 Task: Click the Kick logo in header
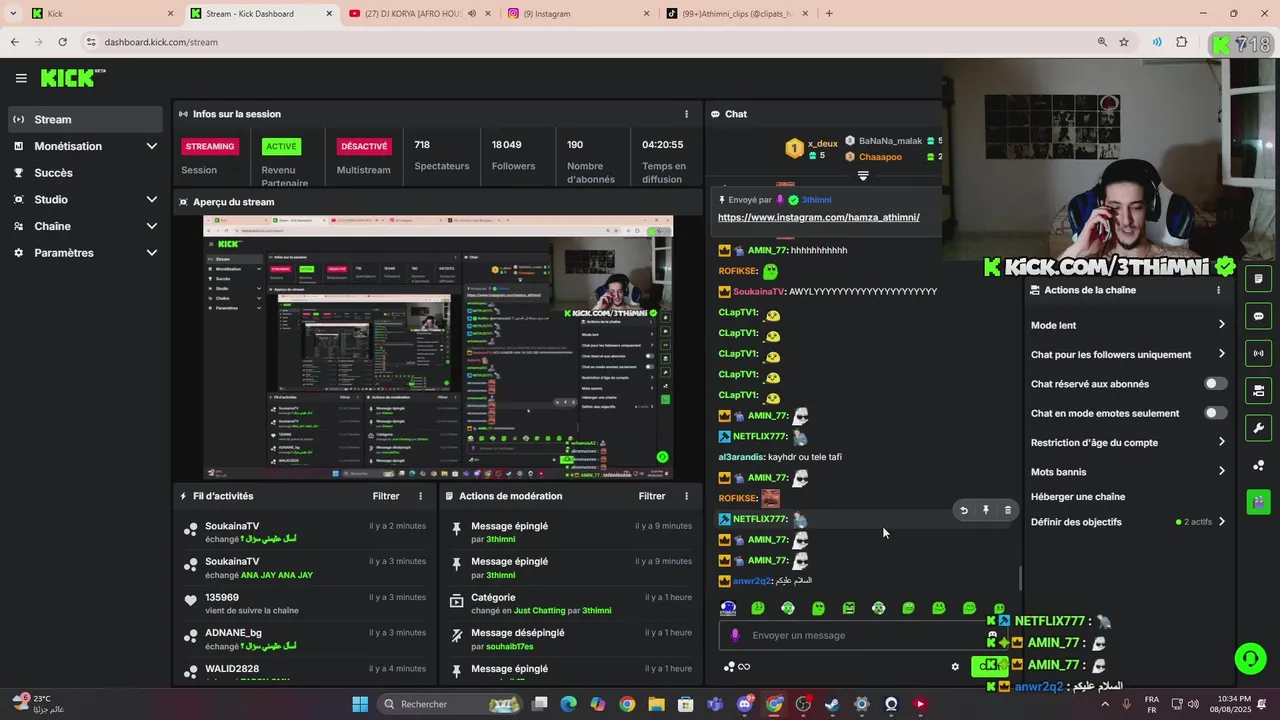pos(73,78)
